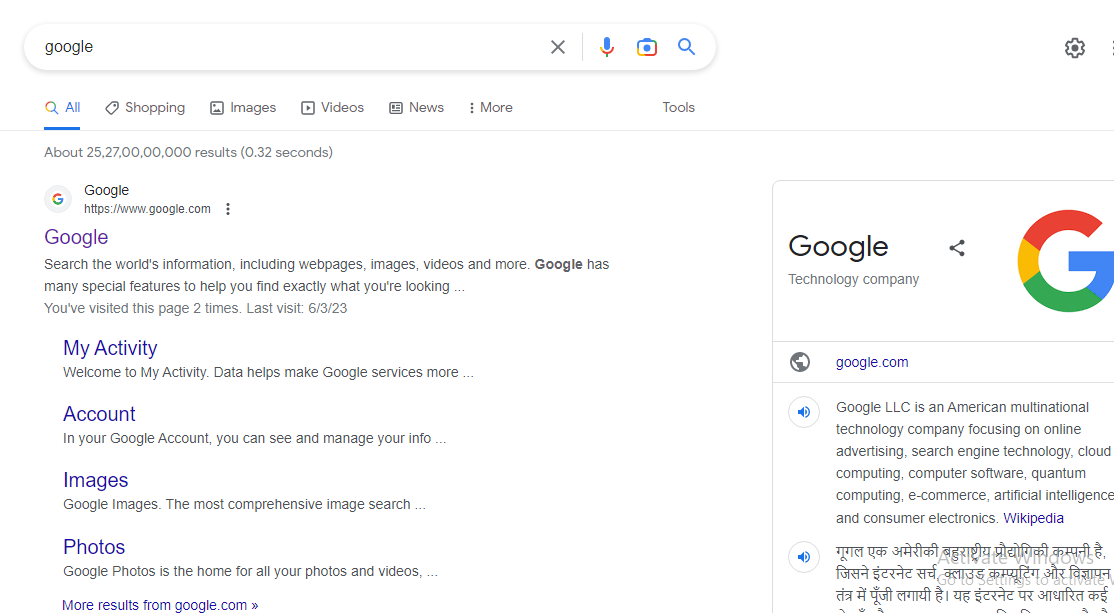Select the Videos search filter
This screenshot has height=613, width=1114.
coord(332,107)
